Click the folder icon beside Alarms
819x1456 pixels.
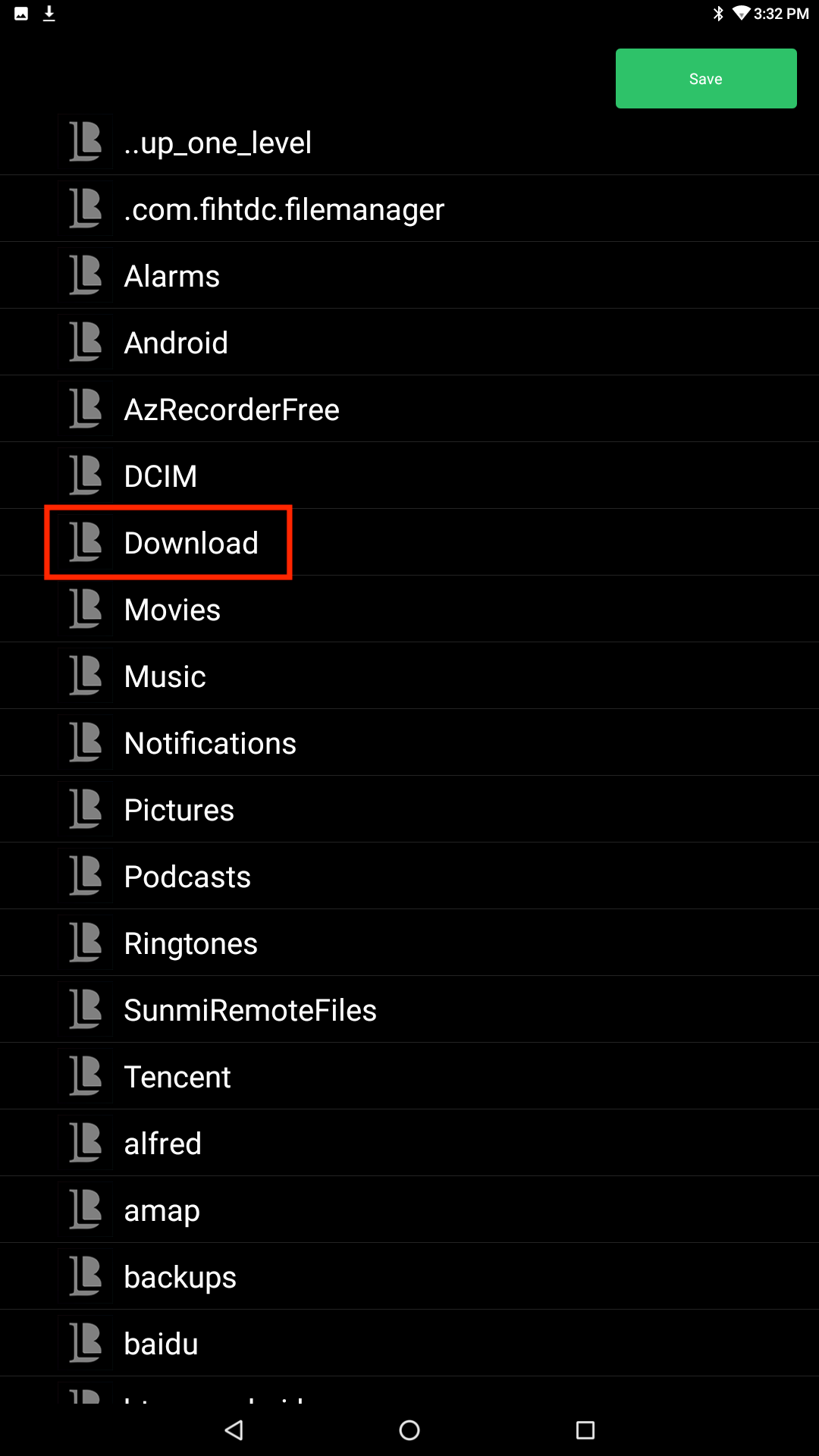85,275
